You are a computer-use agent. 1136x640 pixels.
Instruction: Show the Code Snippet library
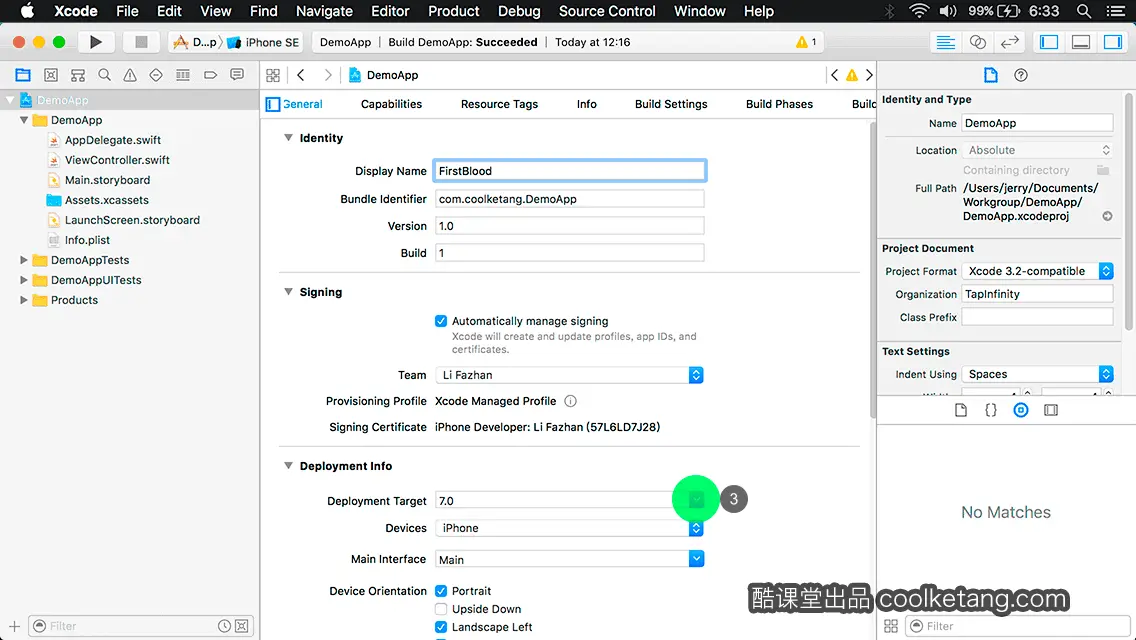(x=990, y=410)
